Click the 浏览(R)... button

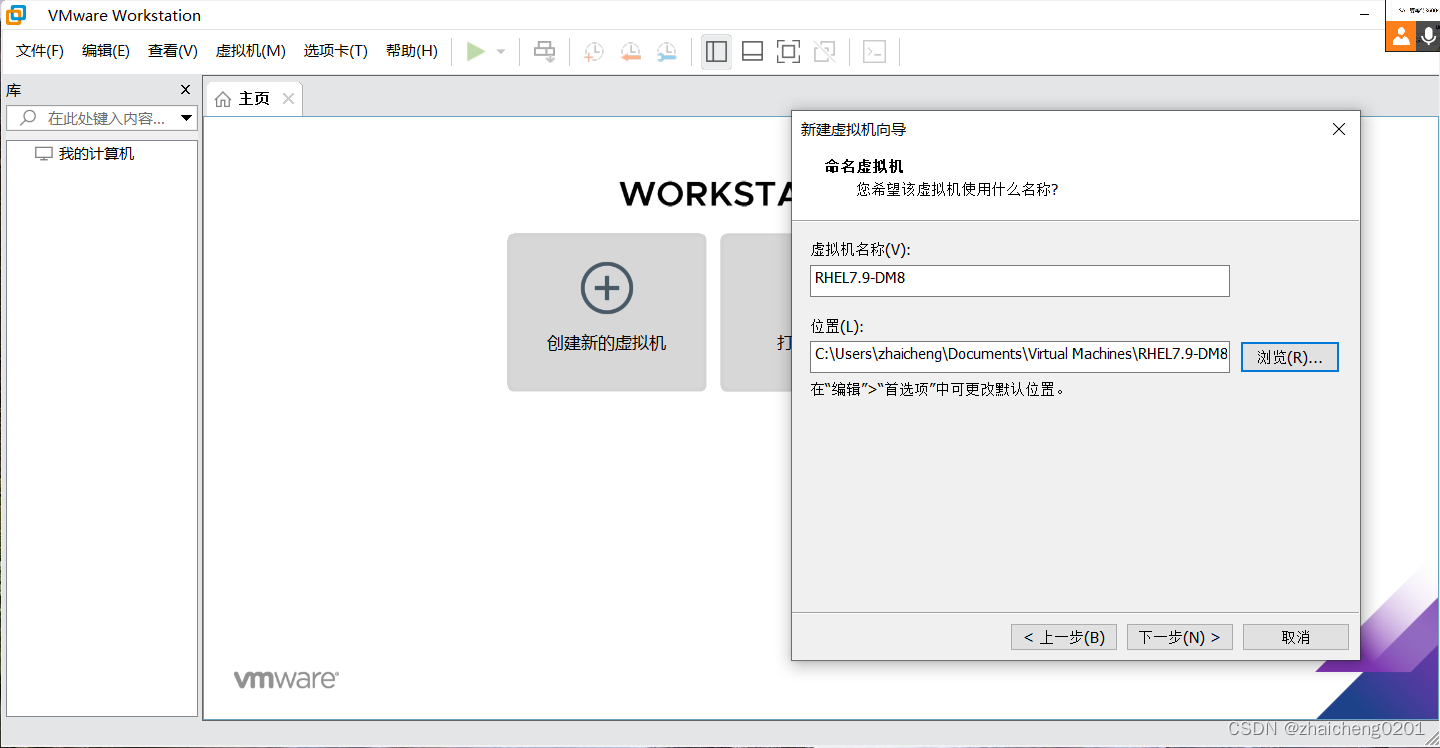1290,357
